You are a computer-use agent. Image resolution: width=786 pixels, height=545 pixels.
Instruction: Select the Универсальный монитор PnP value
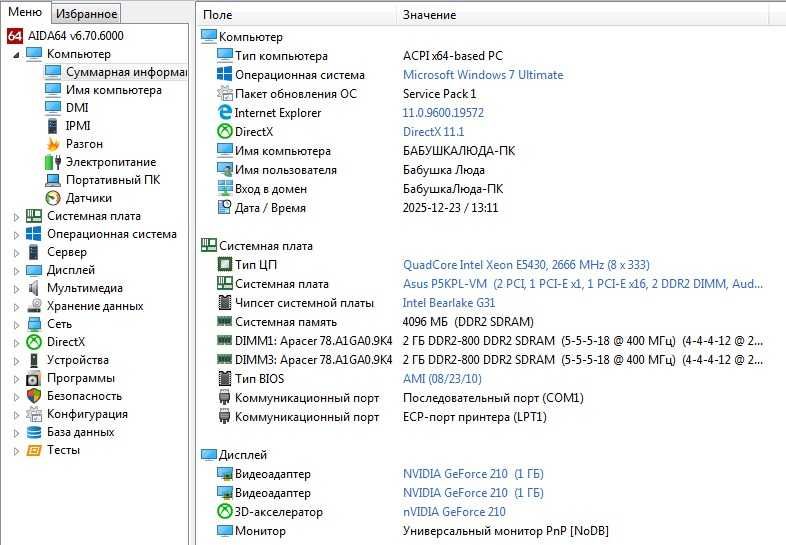(x=505, y=531)
